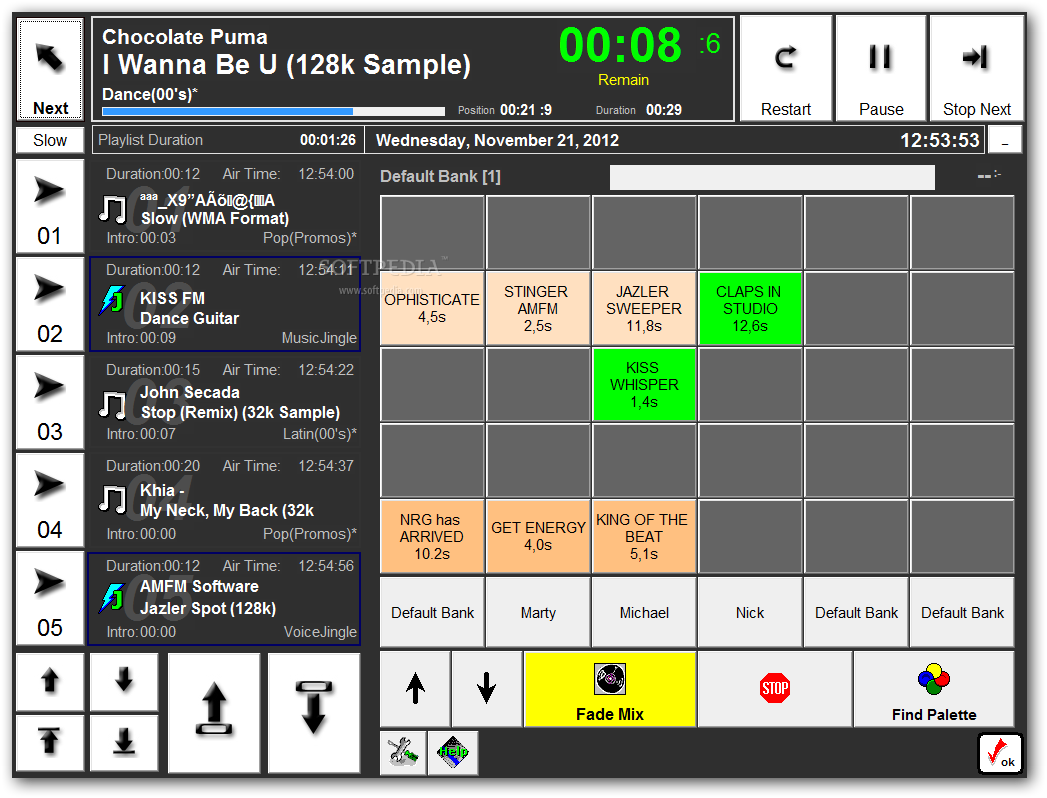Click the lightning icon for AMFM Software
Viewport: 1047px width, 798px height.
point(112,598)
